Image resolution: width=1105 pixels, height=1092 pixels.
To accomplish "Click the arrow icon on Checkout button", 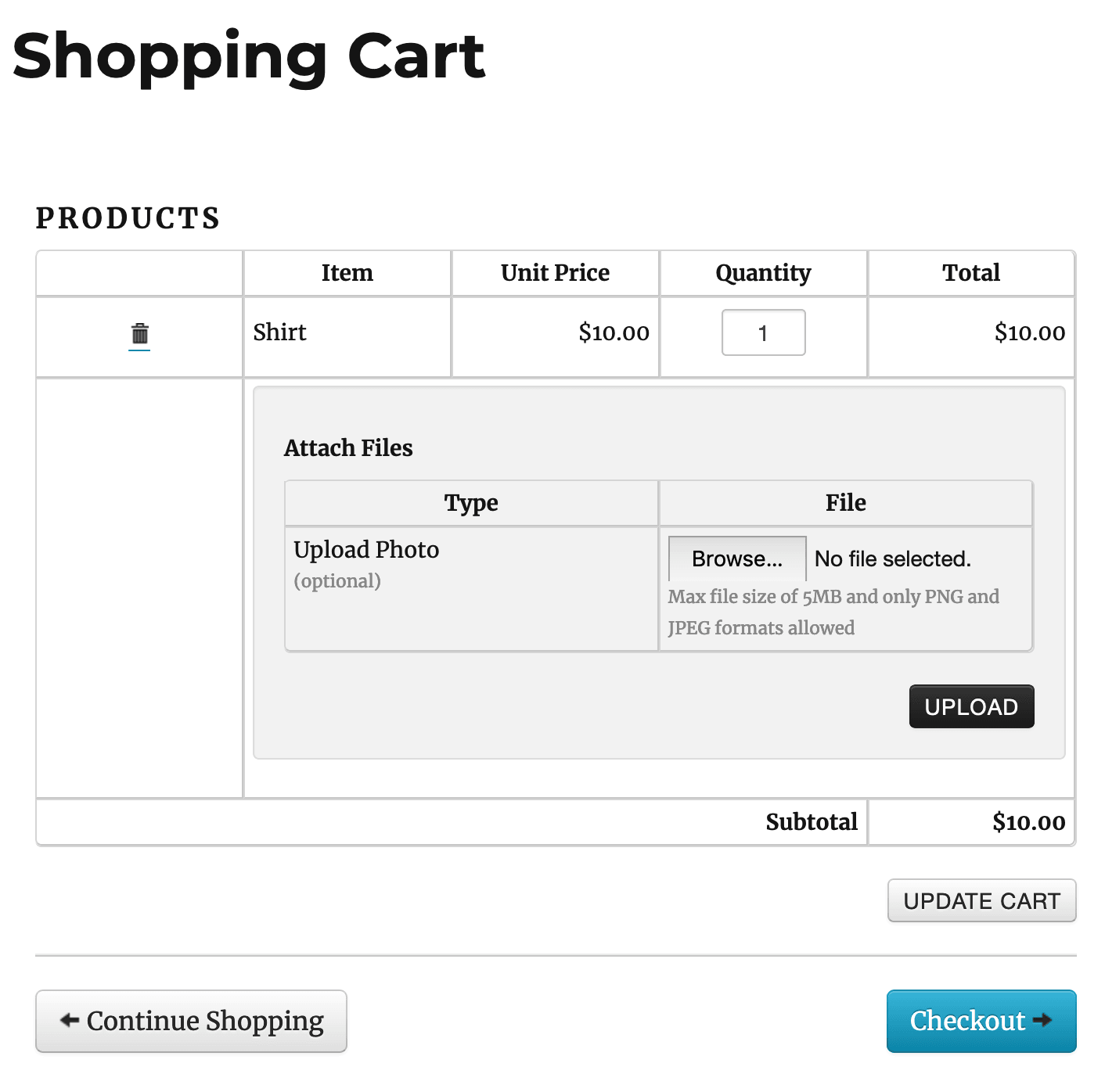I will 1042,1020.
